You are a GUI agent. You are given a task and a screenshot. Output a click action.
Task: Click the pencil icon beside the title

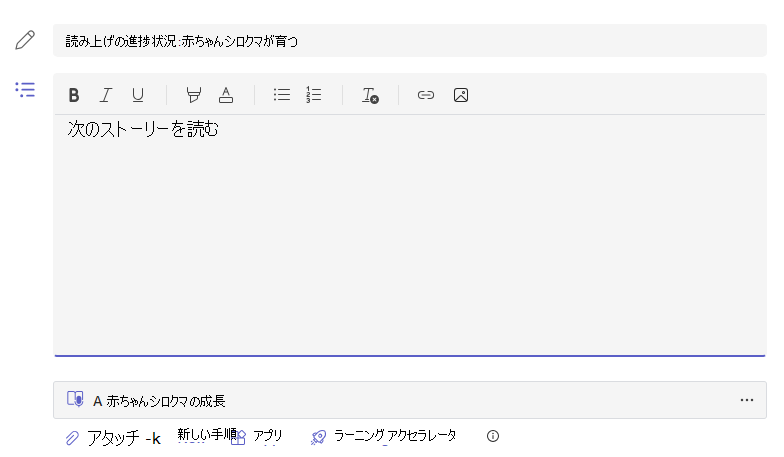25,40
